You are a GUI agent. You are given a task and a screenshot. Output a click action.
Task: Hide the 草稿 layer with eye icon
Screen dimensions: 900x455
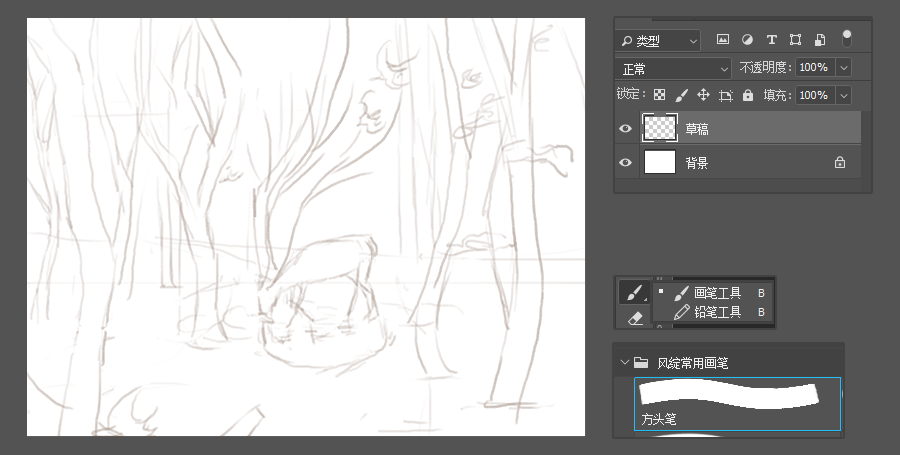[626, 129]
